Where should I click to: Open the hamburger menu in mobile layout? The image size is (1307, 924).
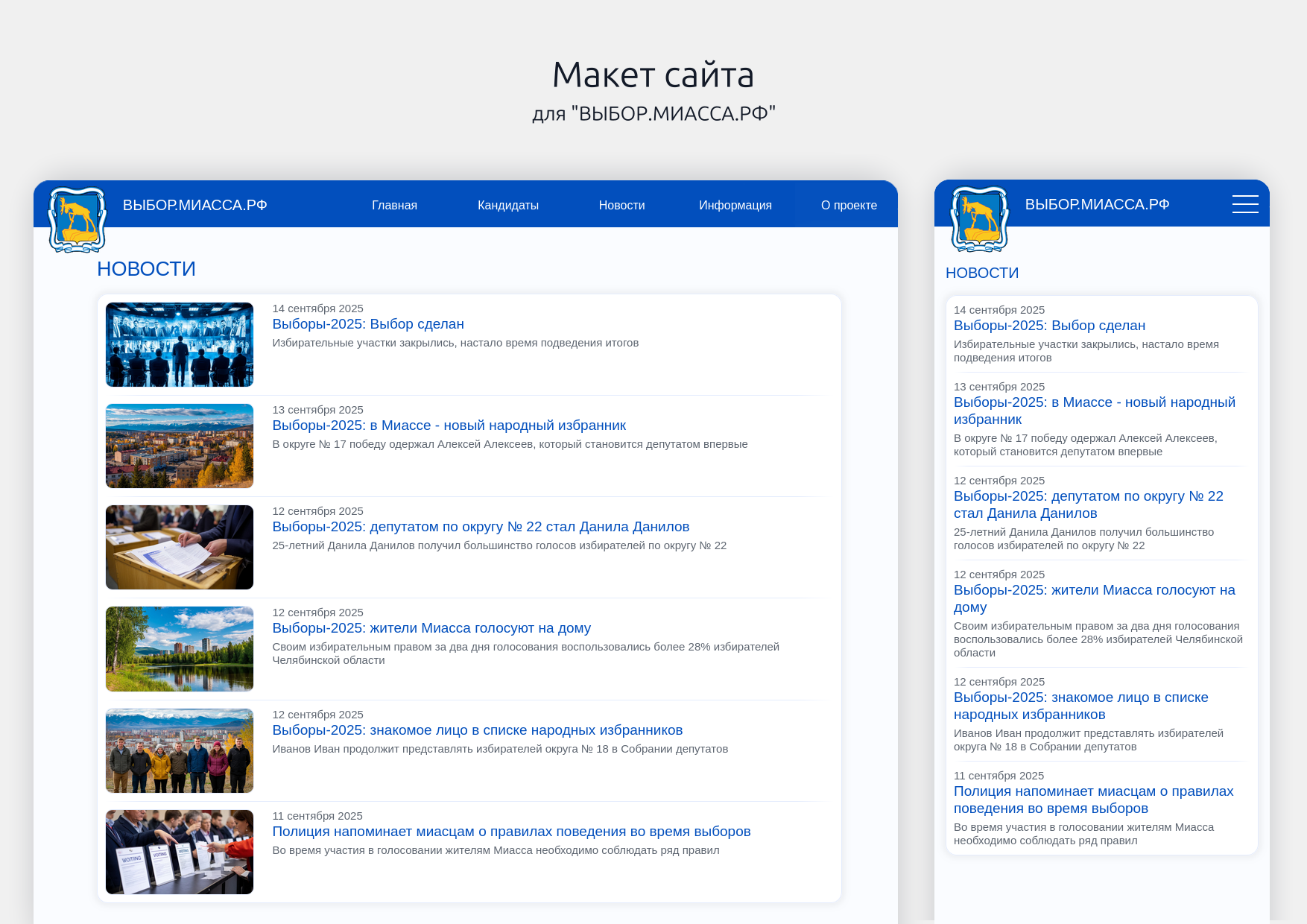tap(1244, 204)
